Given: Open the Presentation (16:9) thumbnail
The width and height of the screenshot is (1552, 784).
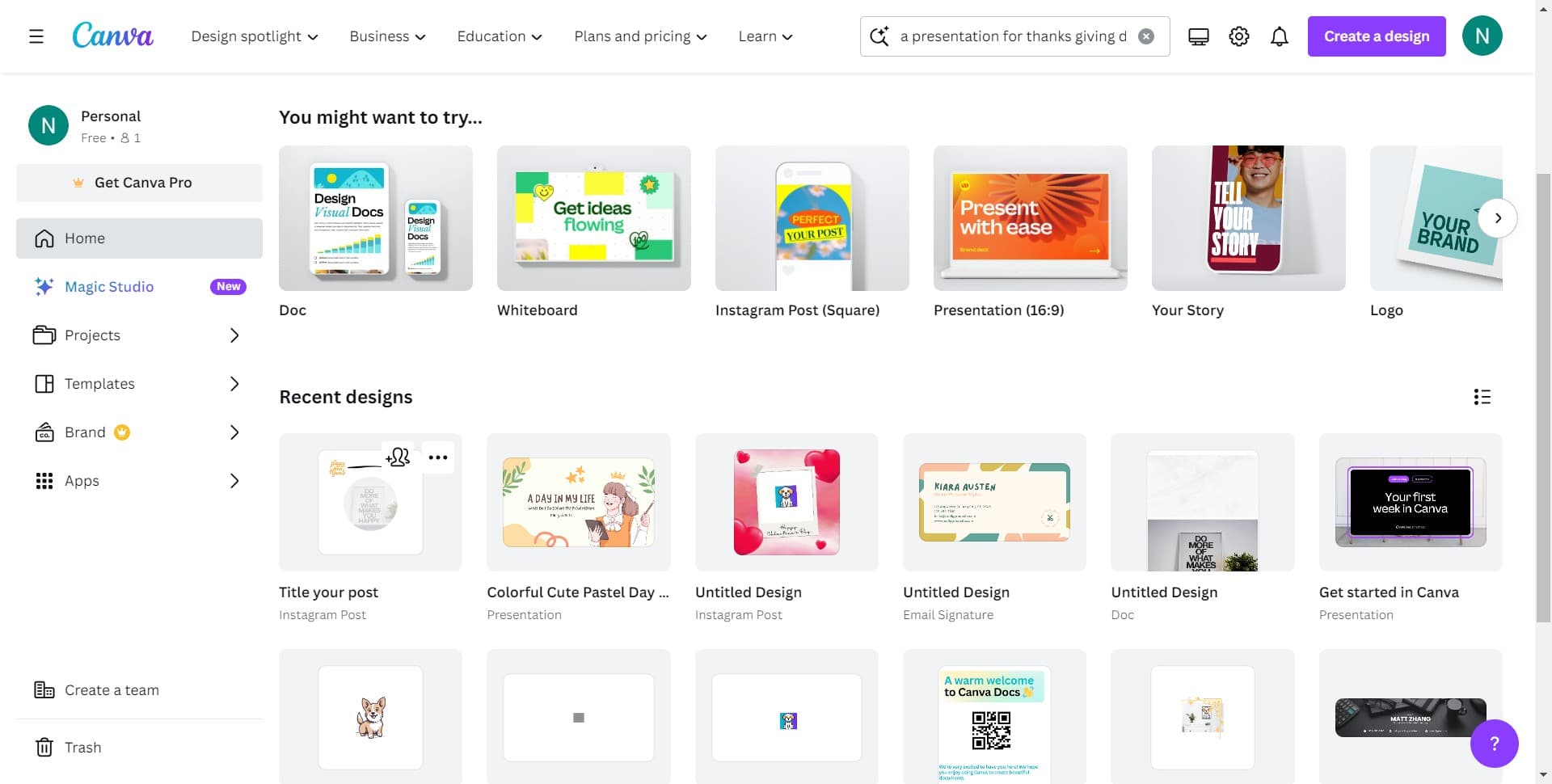Looking at the screenshot, I should 1030,218.
